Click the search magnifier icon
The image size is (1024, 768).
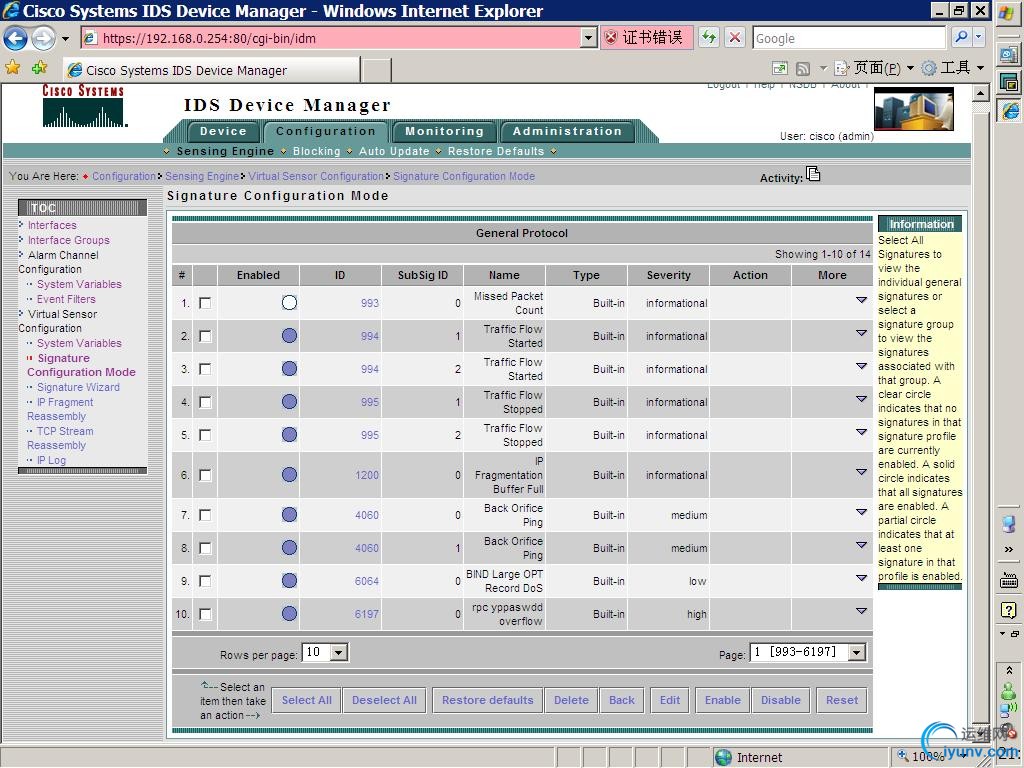coord(961,37)
